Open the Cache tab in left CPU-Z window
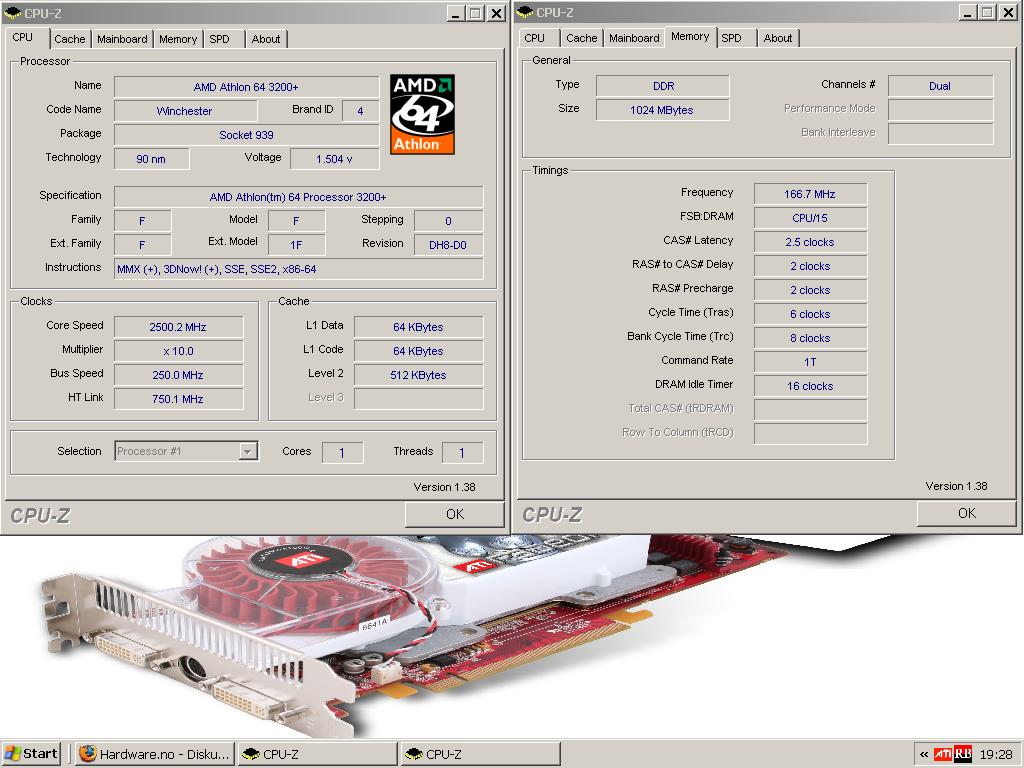This screenshot has height=768, width=1024. [x=70, y=39]
